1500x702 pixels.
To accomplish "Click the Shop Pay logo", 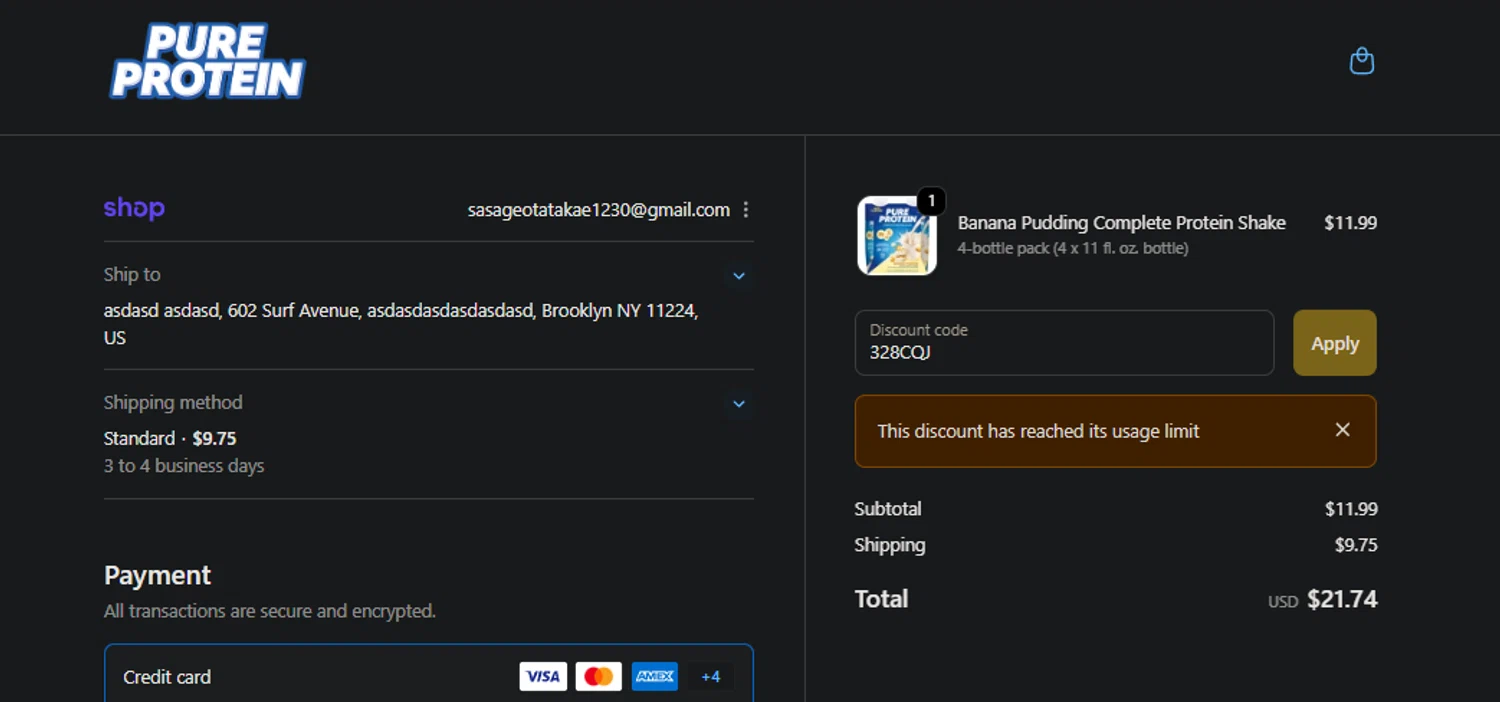I will tap(134, 208).
